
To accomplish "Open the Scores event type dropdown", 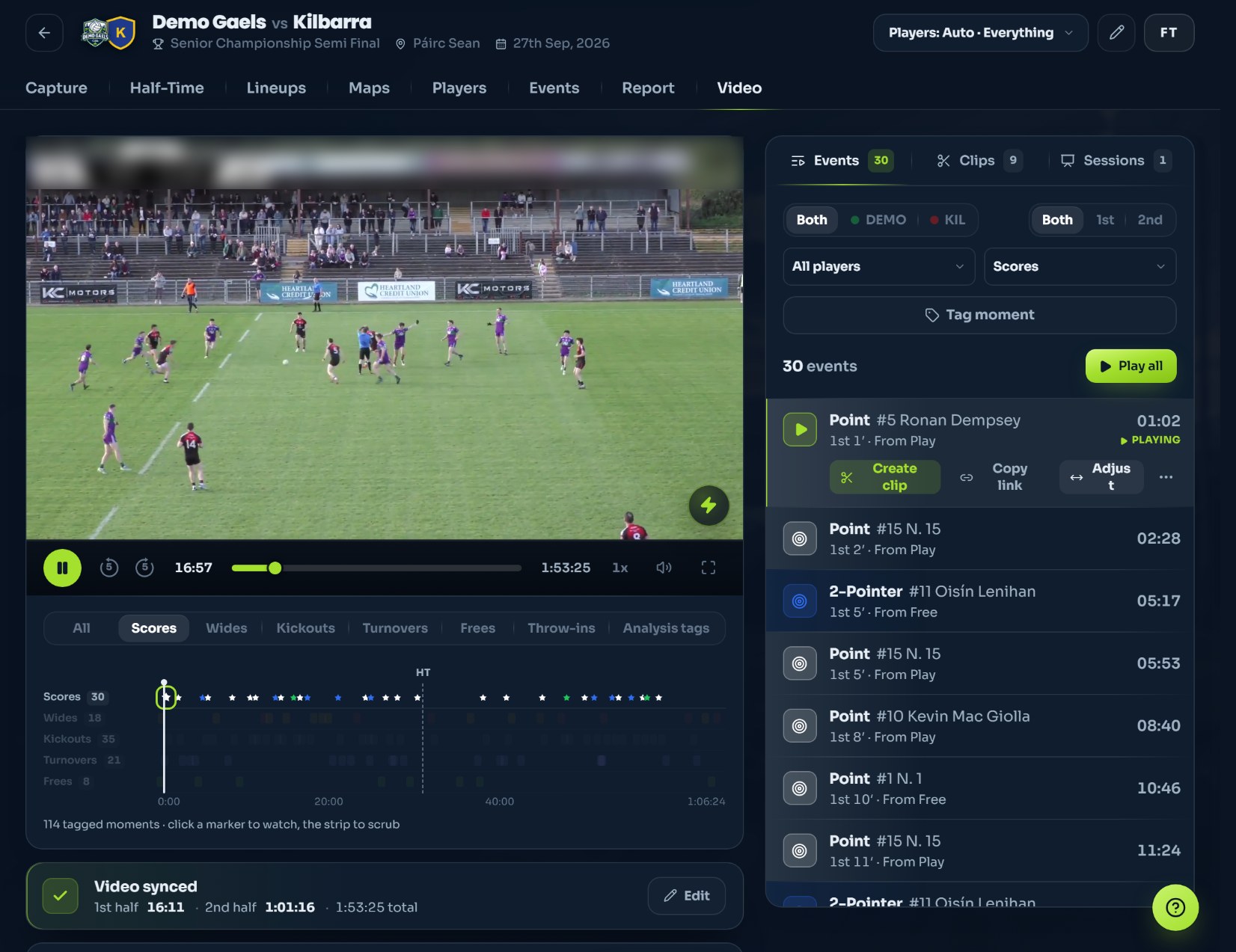I will [x=1080, y=266].
